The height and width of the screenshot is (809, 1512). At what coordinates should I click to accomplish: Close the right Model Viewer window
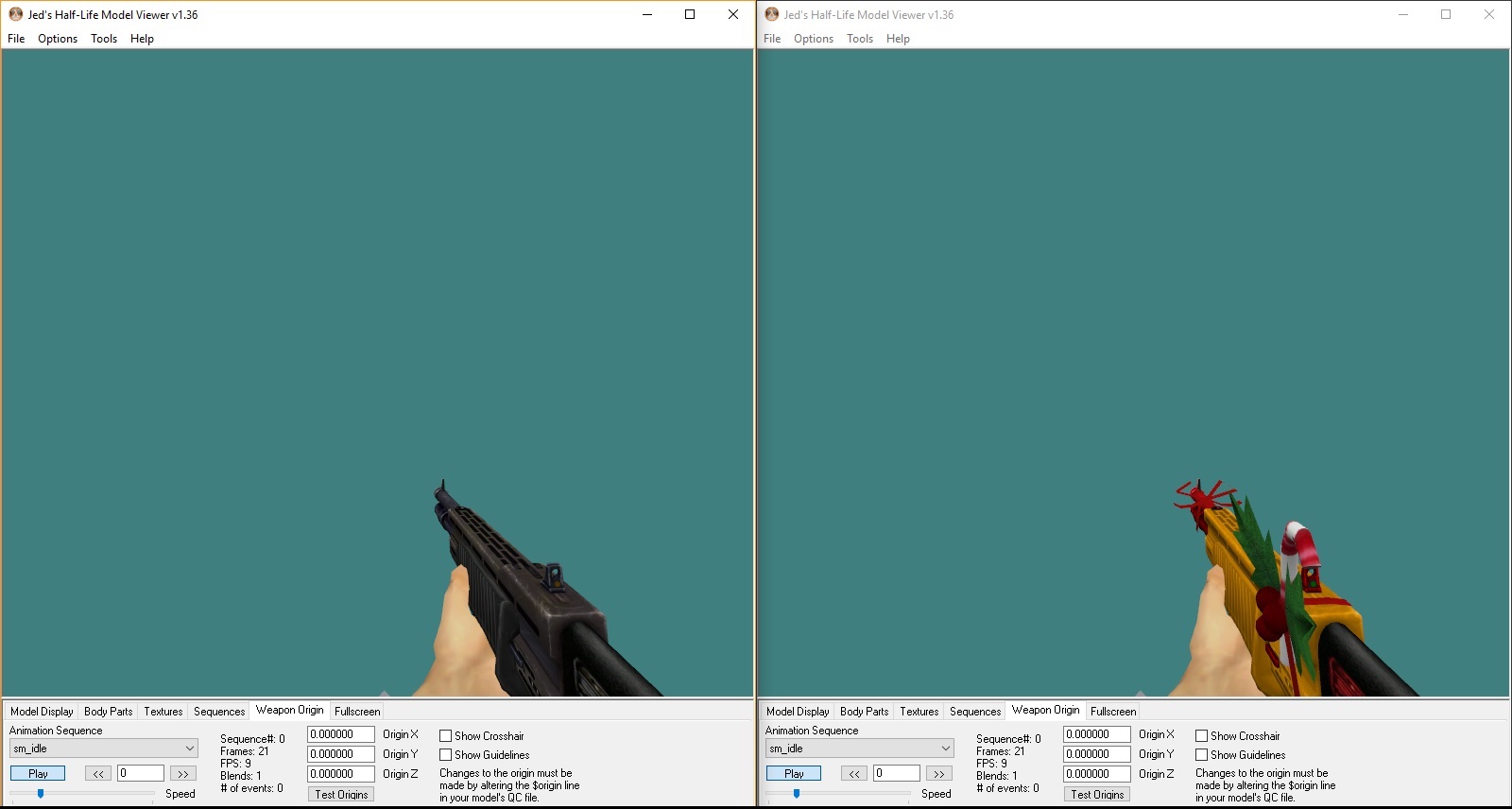[1489, 14]
